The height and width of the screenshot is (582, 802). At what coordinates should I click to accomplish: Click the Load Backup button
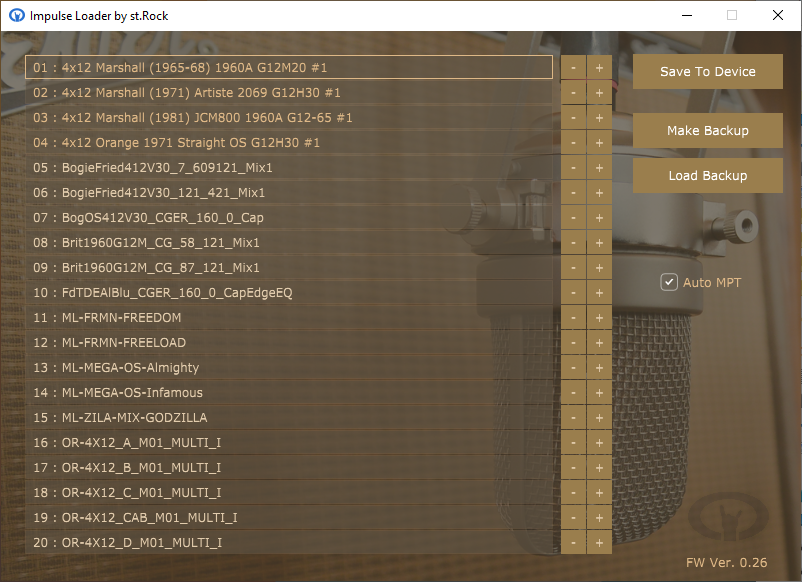tap(707, 175)
